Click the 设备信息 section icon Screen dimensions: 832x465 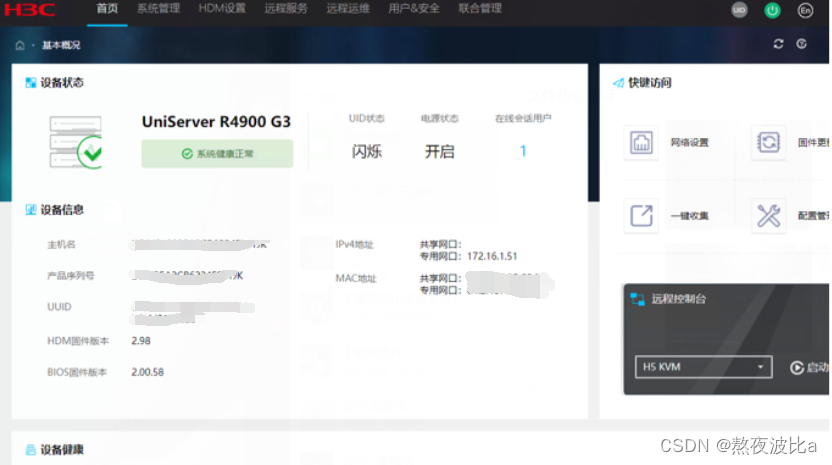[31, 210]
